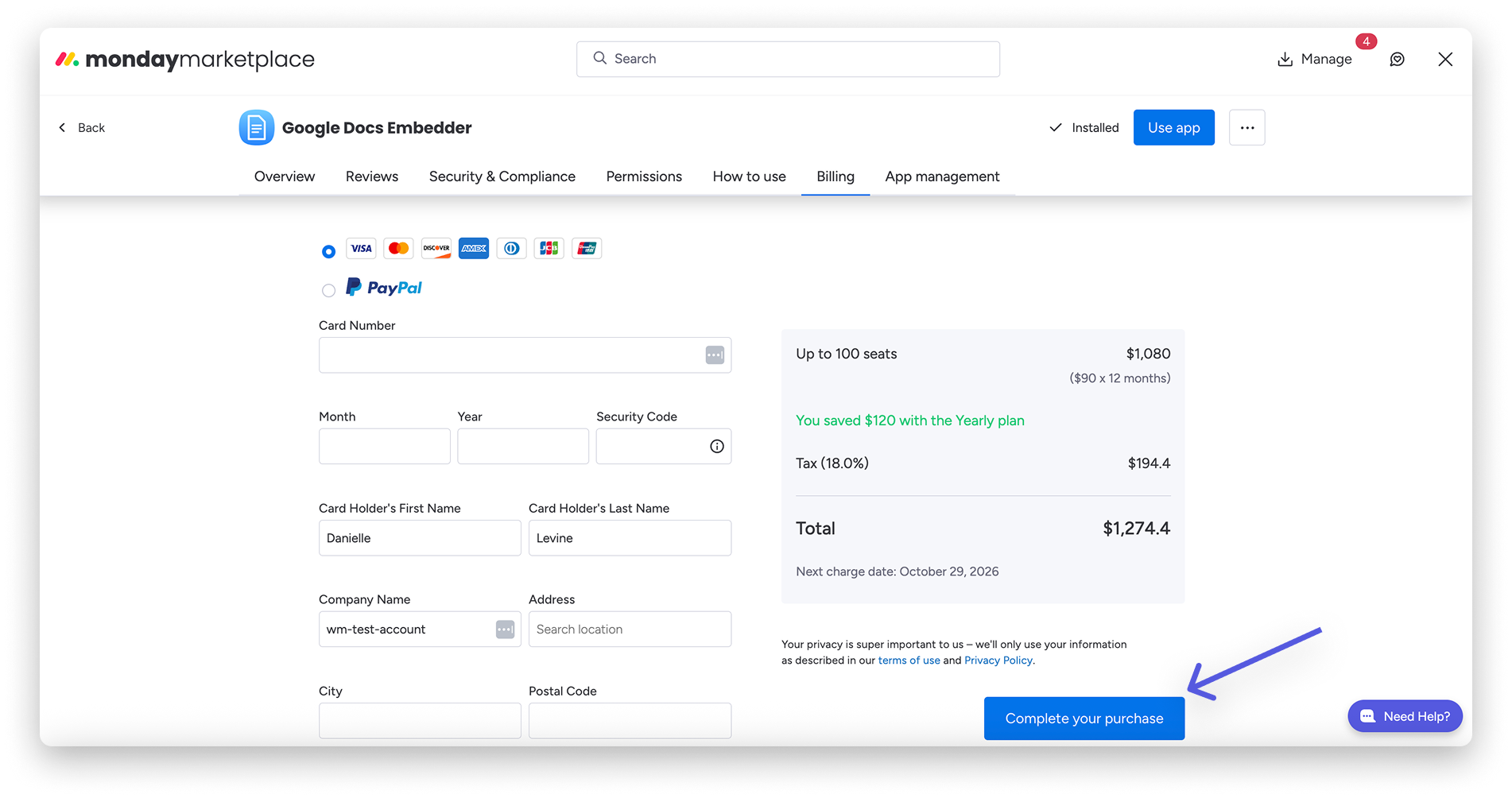This screenshot has height=798, width=1512.
Task: Click the JCB card icon
Action: (x=549, y=248)
